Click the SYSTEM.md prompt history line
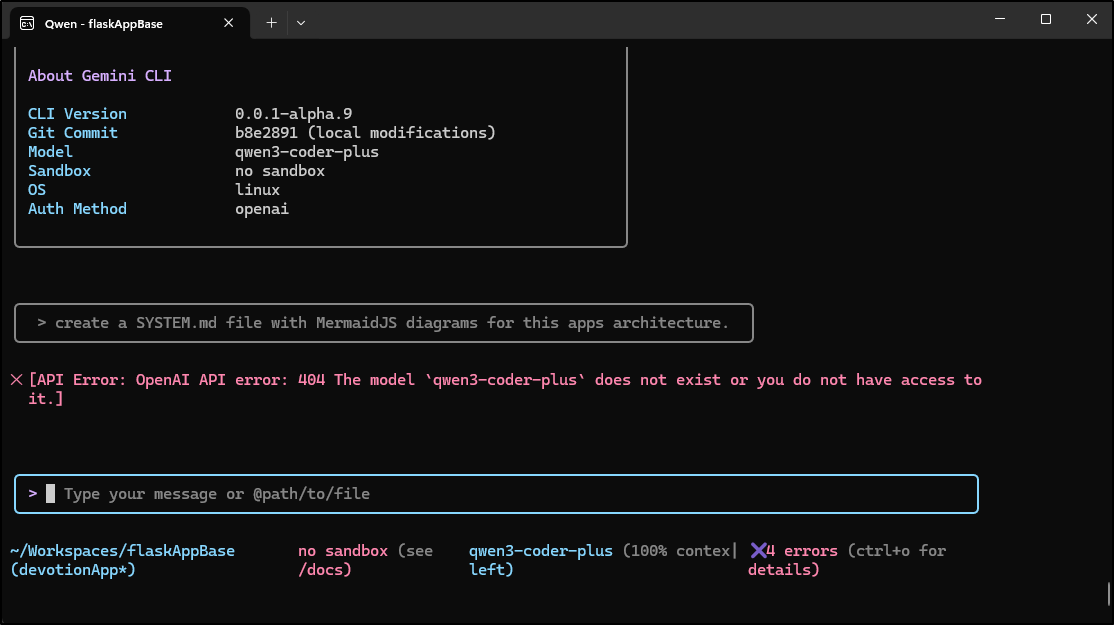This screenshot has width=1114, height=625. pos(384,323)
